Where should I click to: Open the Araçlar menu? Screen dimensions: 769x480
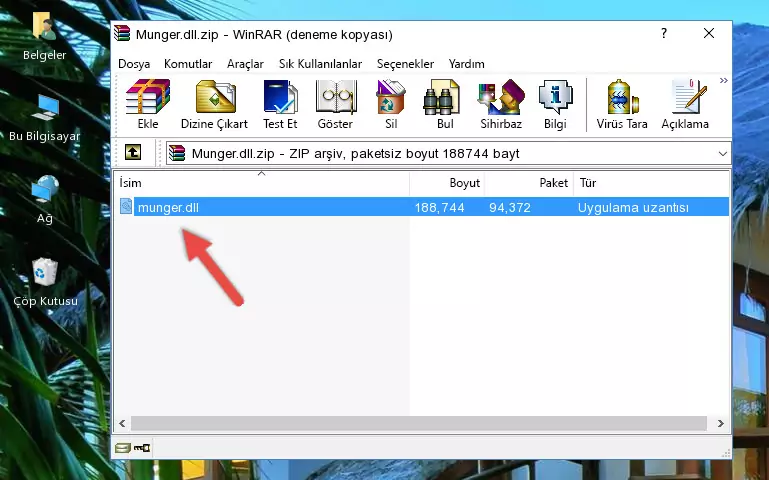(x=245, y=64)
